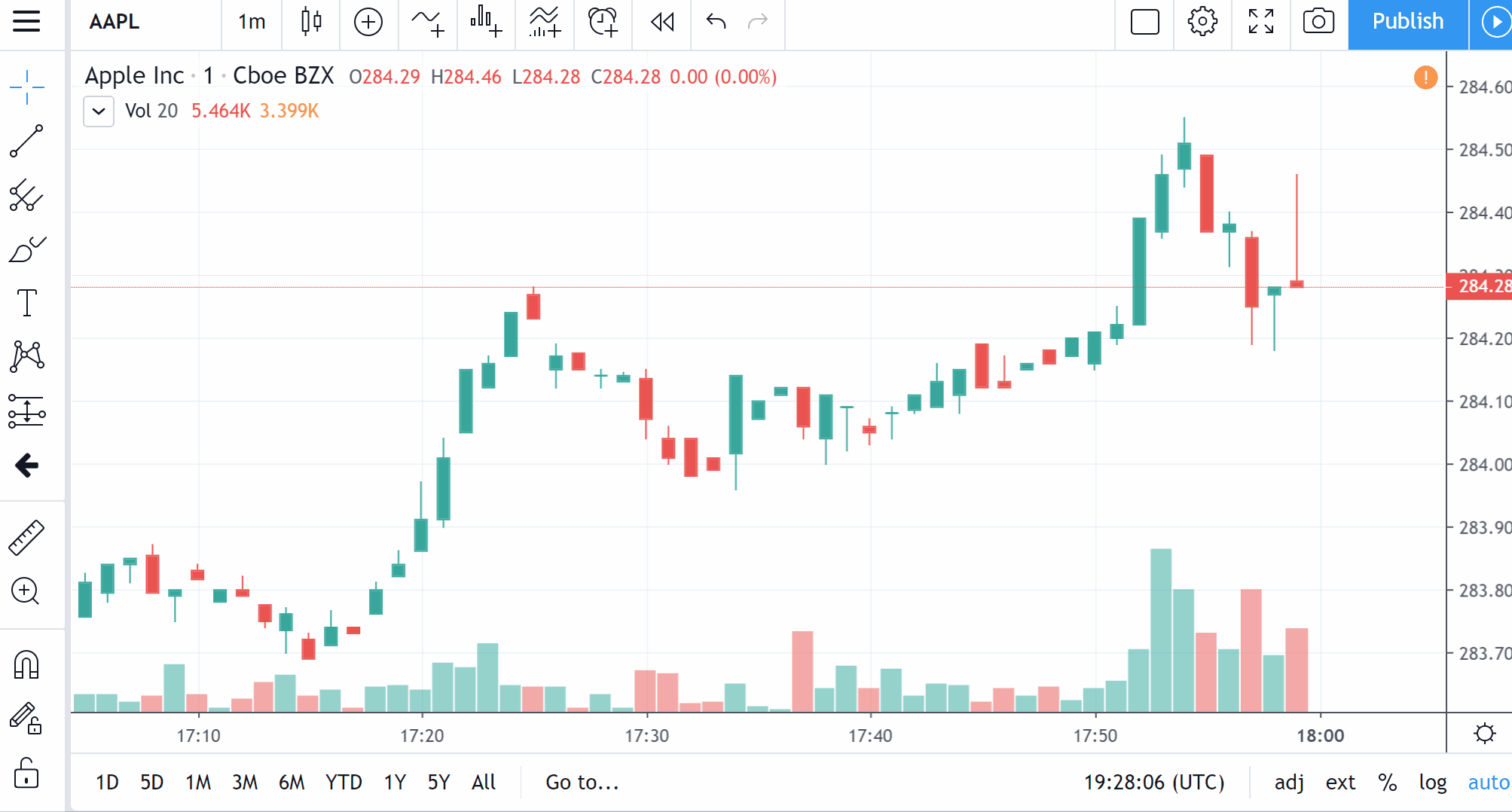
Task: Take a chart snapshot with the camera icon
Action: [x=1318, y=23]
